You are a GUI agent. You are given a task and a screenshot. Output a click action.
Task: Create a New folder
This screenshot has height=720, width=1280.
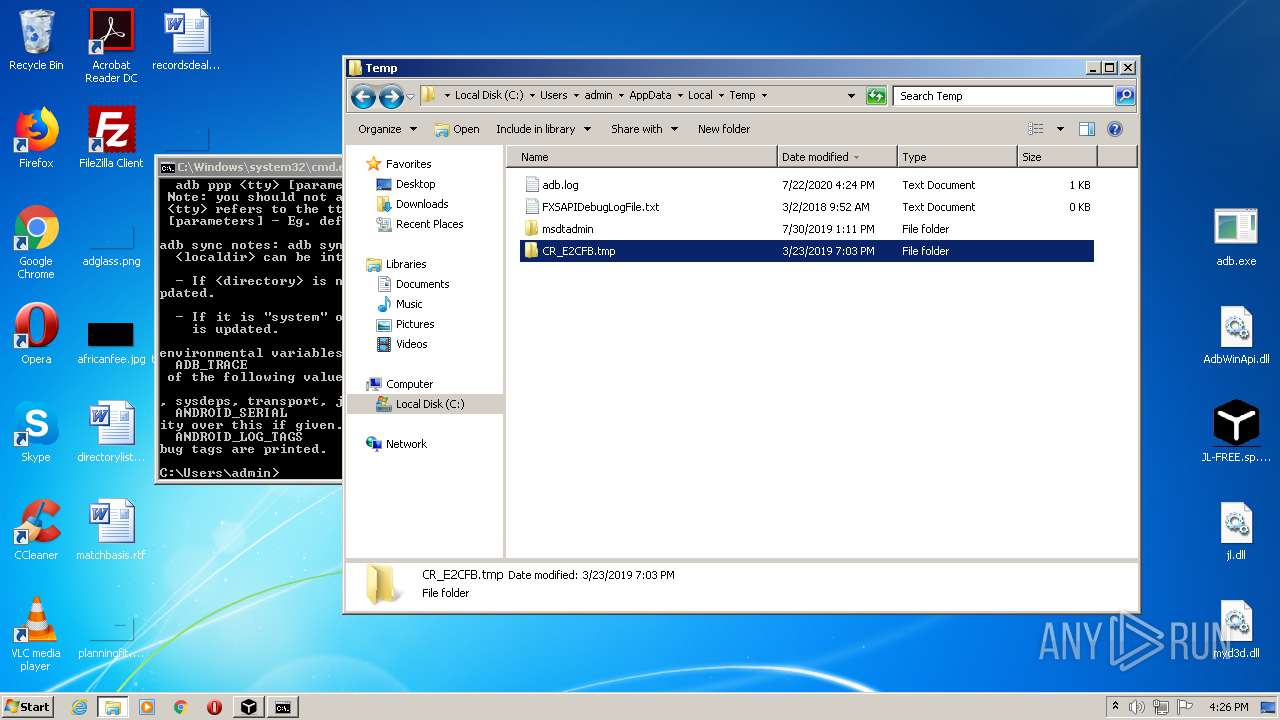(724, 129)
